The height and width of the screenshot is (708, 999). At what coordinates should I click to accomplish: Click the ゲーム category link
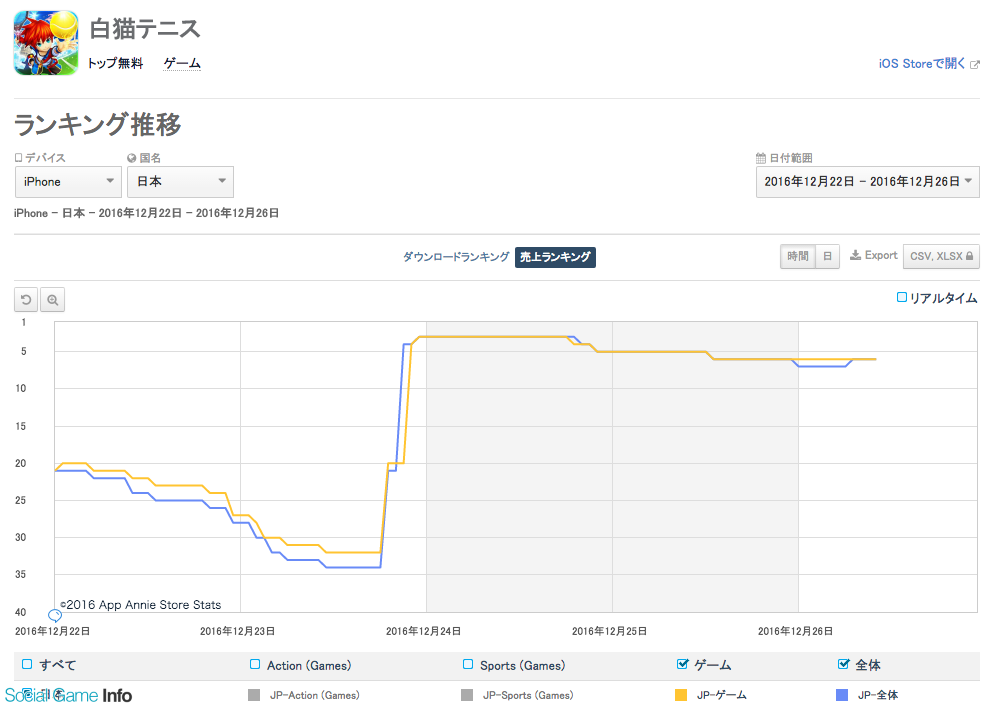click(x=182, y=63)
